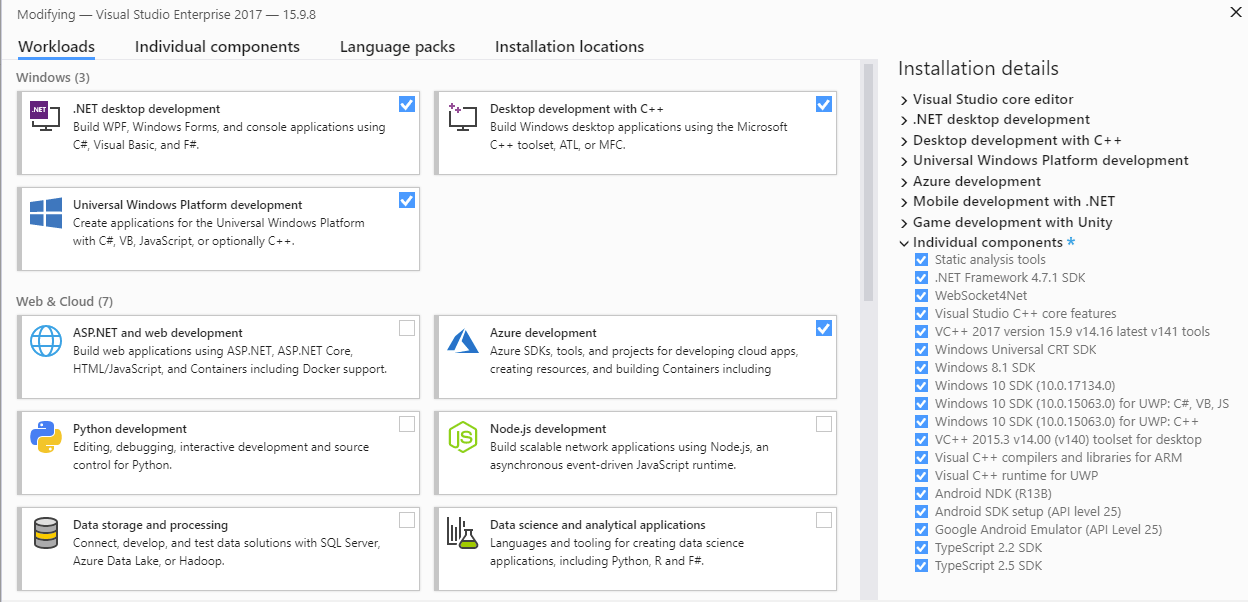Screen dimensions: 1248x602
Task: Collapse the Individual components section
Action: 904,243
